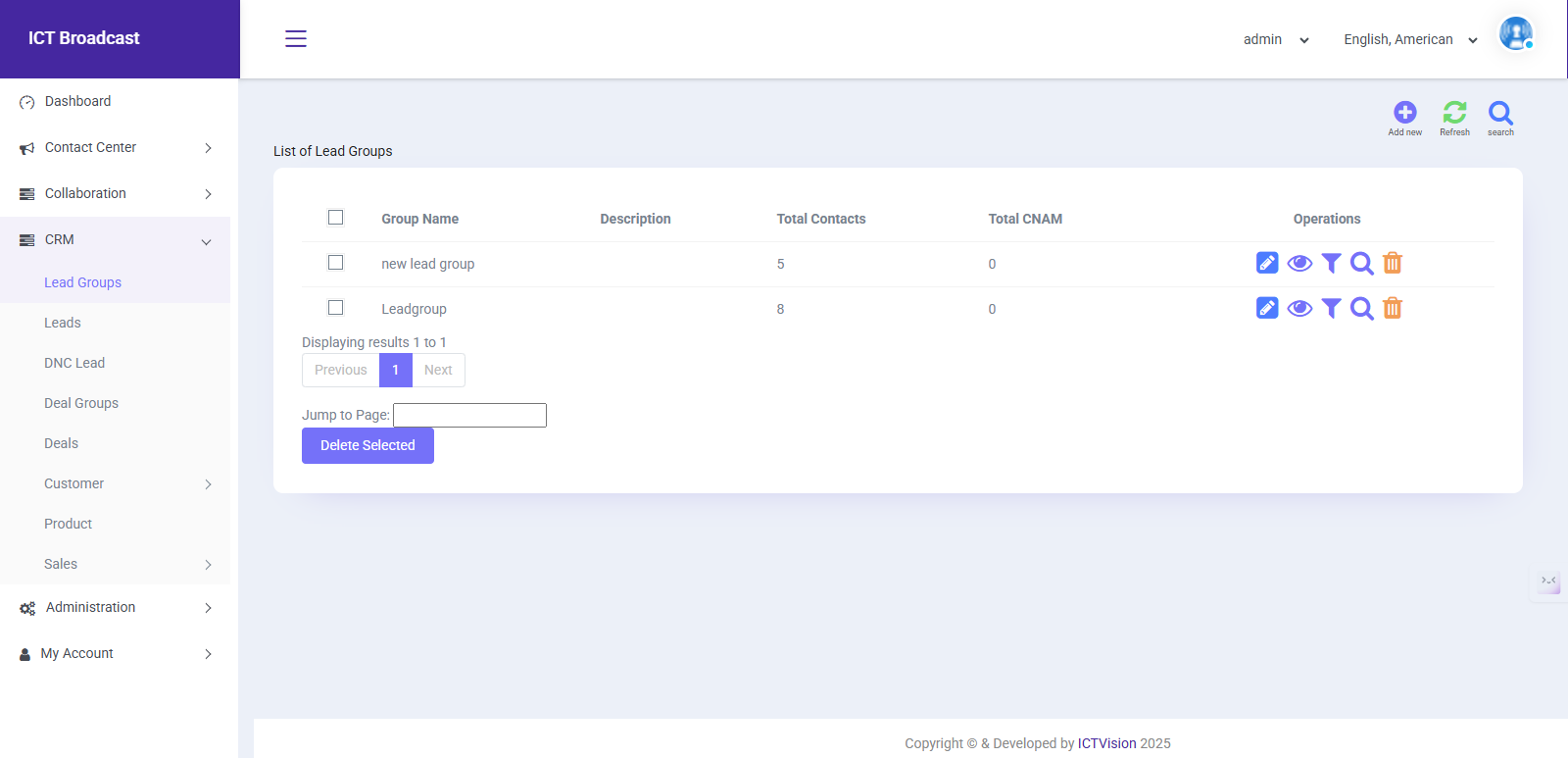Viewport: 1568px width, 758px height.
Task: Open Deal Groups menu item
Action: pos(81,403)
